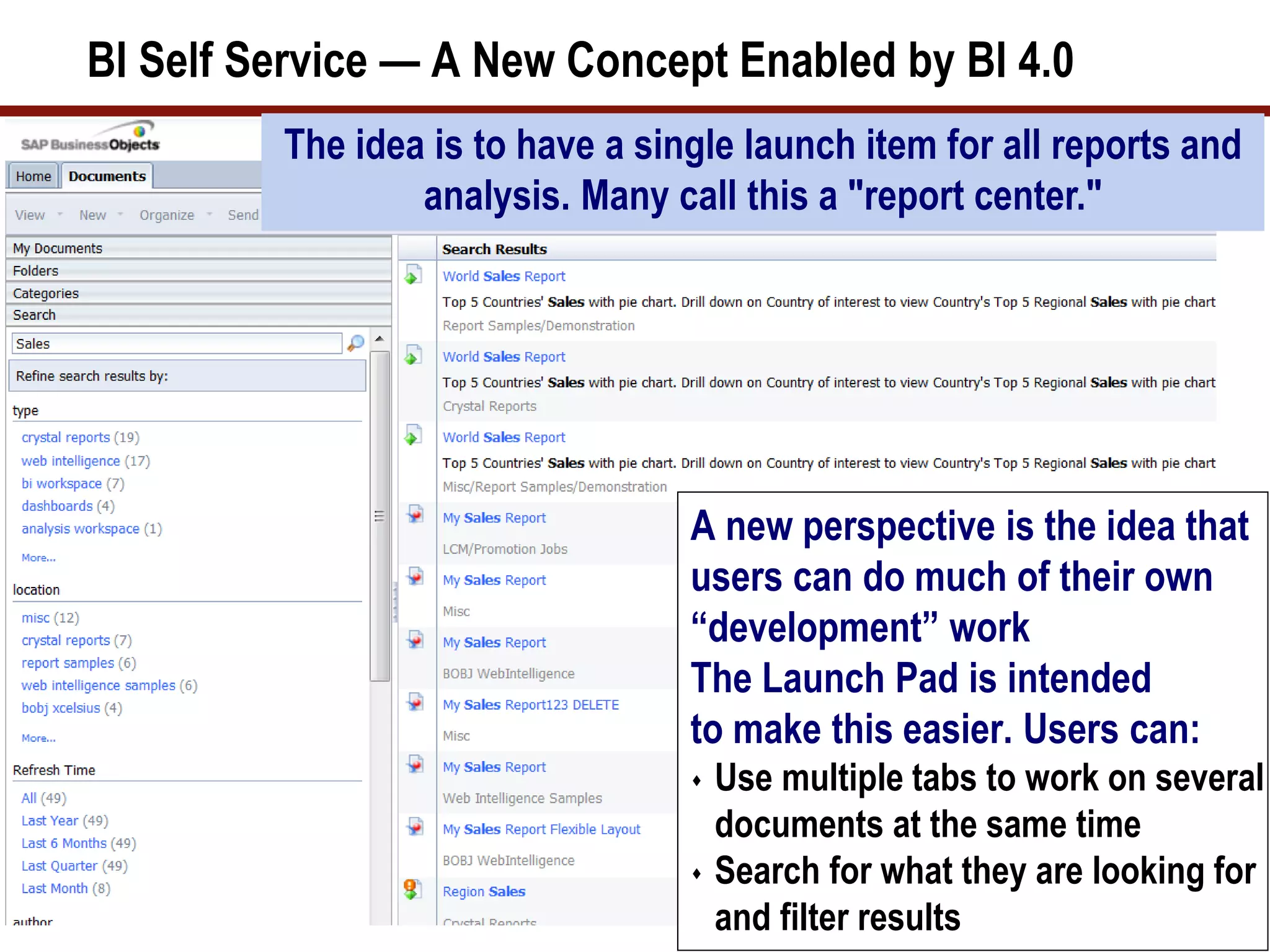1270x952 pixels.
Task: Click the Region Sales report icon
Action: point(412,889)
